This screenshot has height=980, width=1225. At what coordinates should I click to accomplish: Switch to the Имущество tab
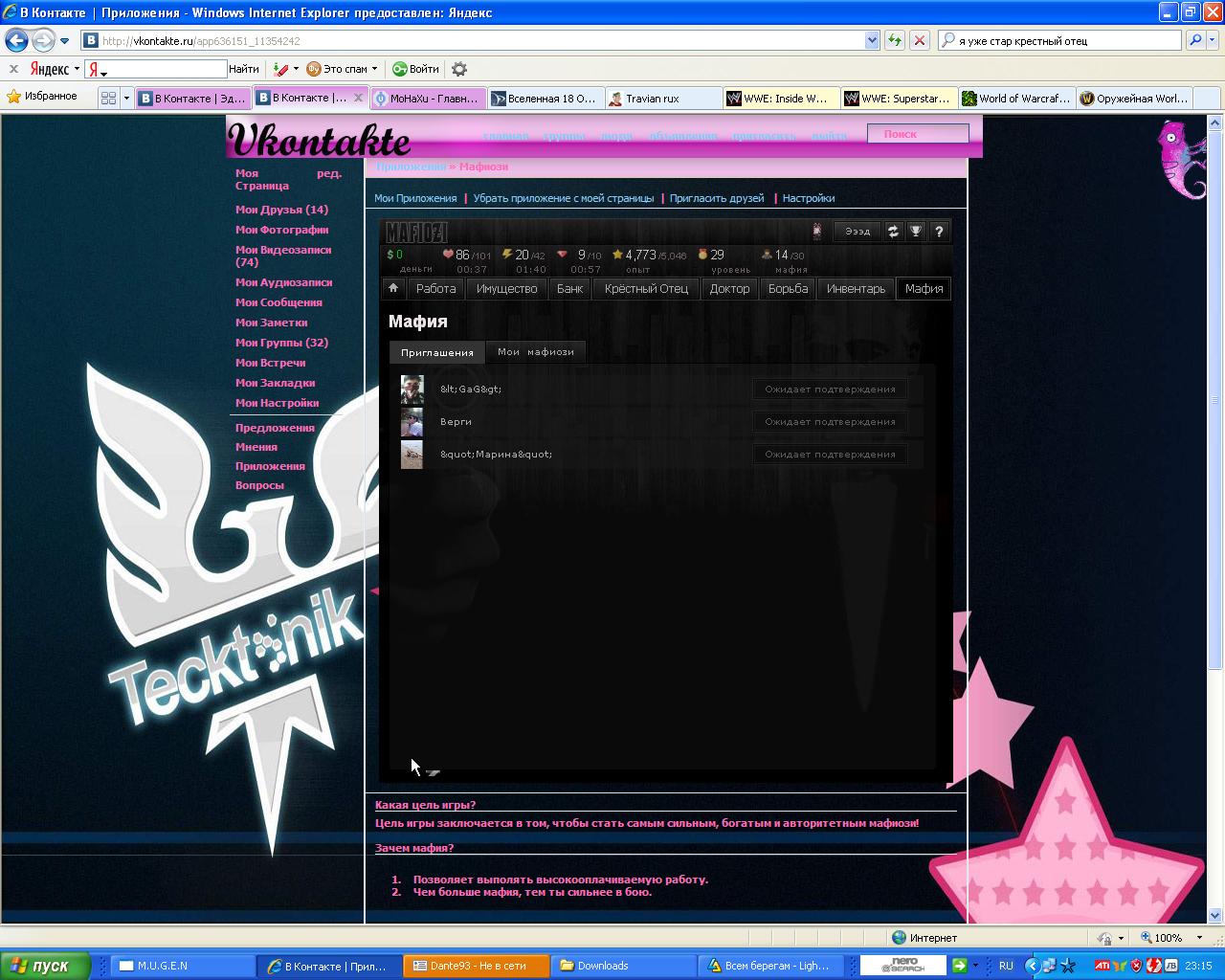(x=506, y=288)
